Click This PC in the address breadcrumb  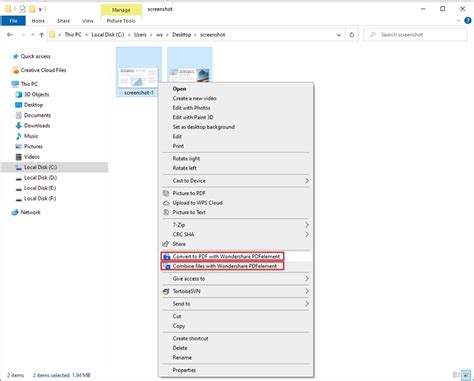pyautogui.click(x=73, y=35)
